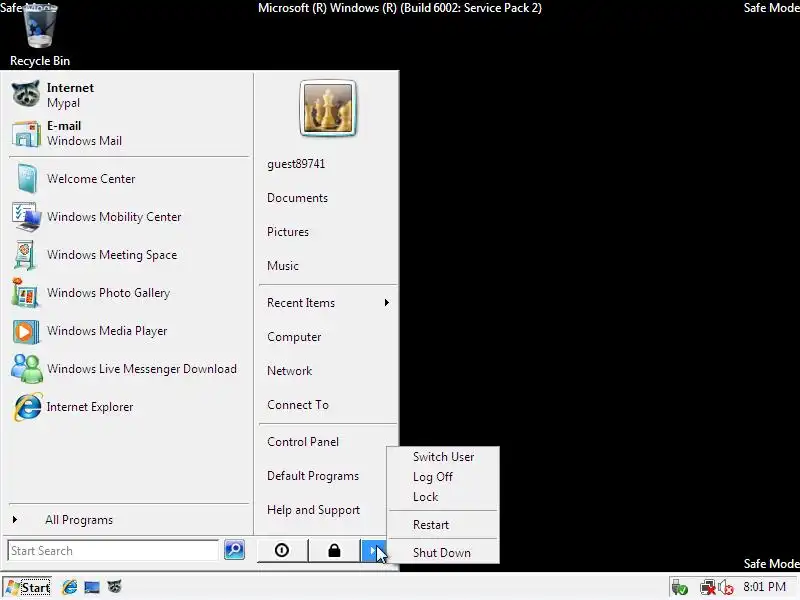800x600 pixels.
Task: Open Documents from the start menu
Action: 297,198
